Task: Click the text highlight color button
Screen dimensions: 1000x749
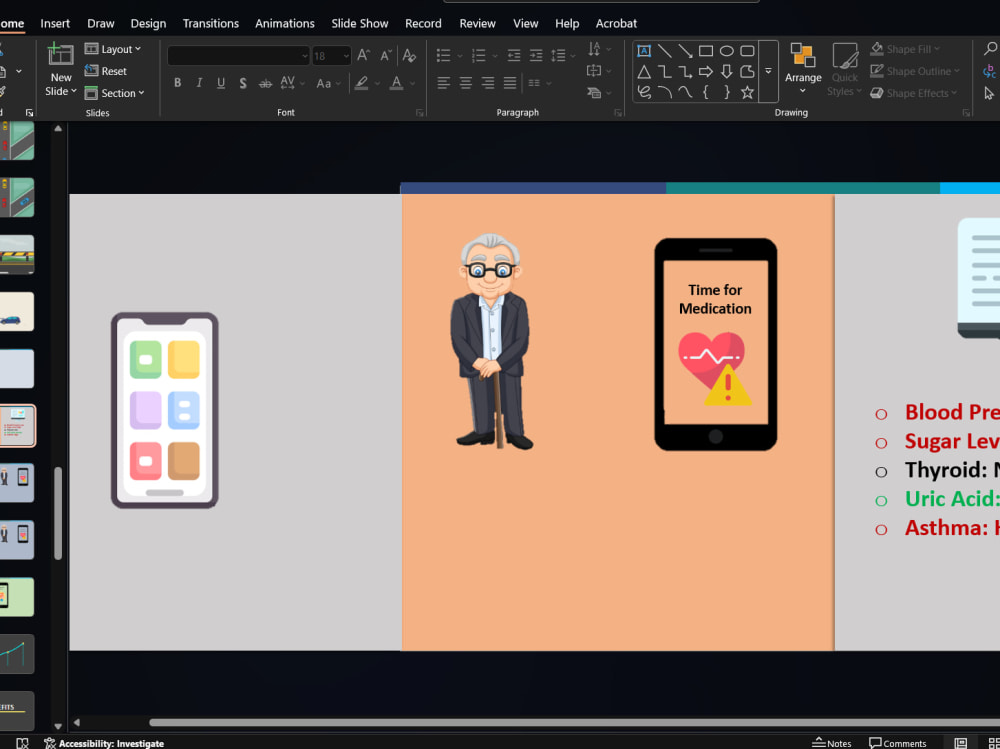Action: [x=362, y=83]
